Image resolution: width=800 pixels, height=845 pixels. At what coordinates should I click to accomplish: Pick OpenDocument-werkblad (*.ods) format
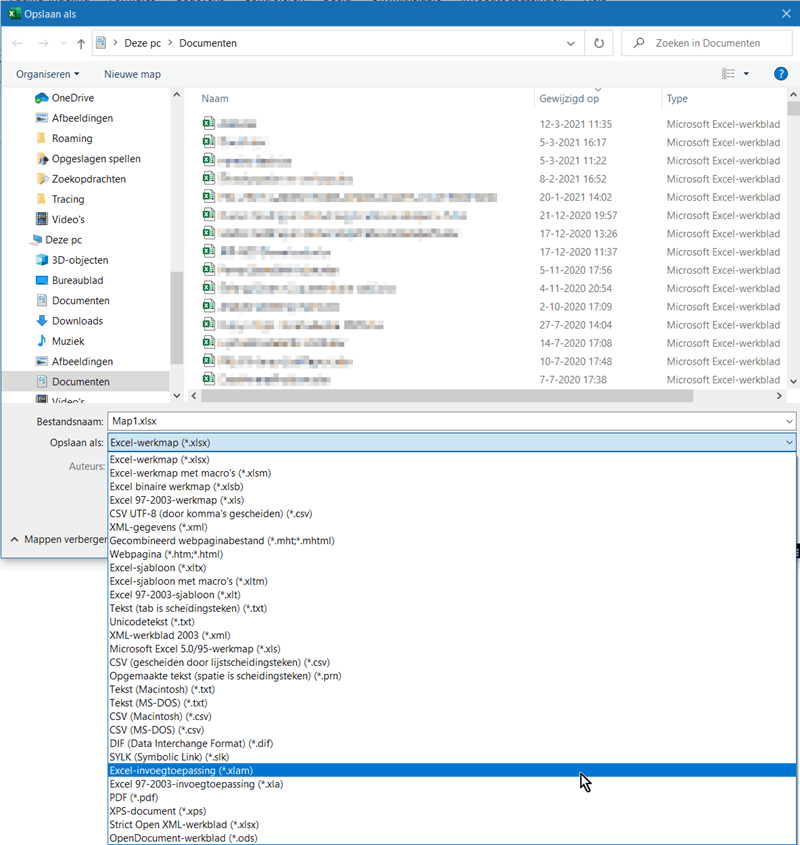click(x=183, y=838)
